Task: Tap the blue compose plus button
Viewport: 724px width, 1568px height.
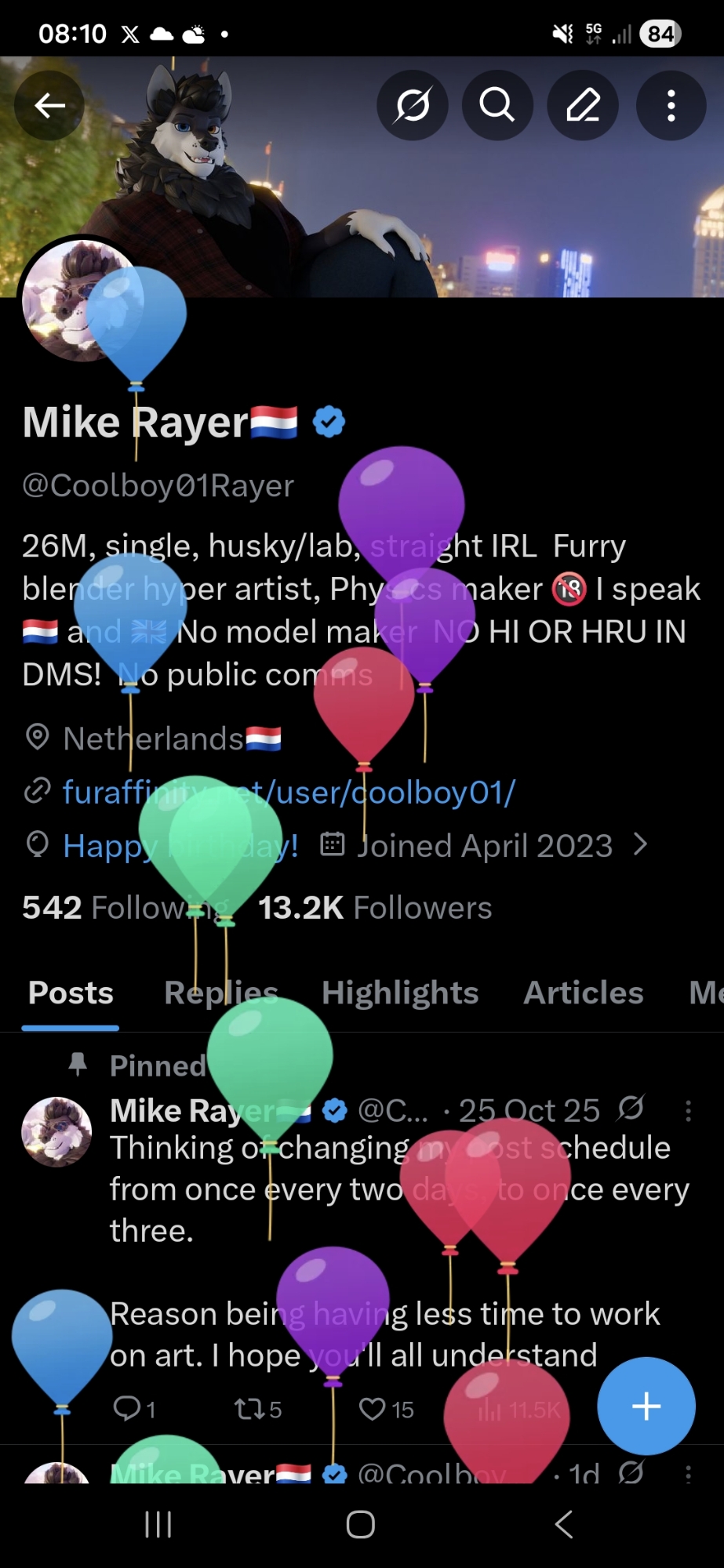Action: tap(646, 1406)
